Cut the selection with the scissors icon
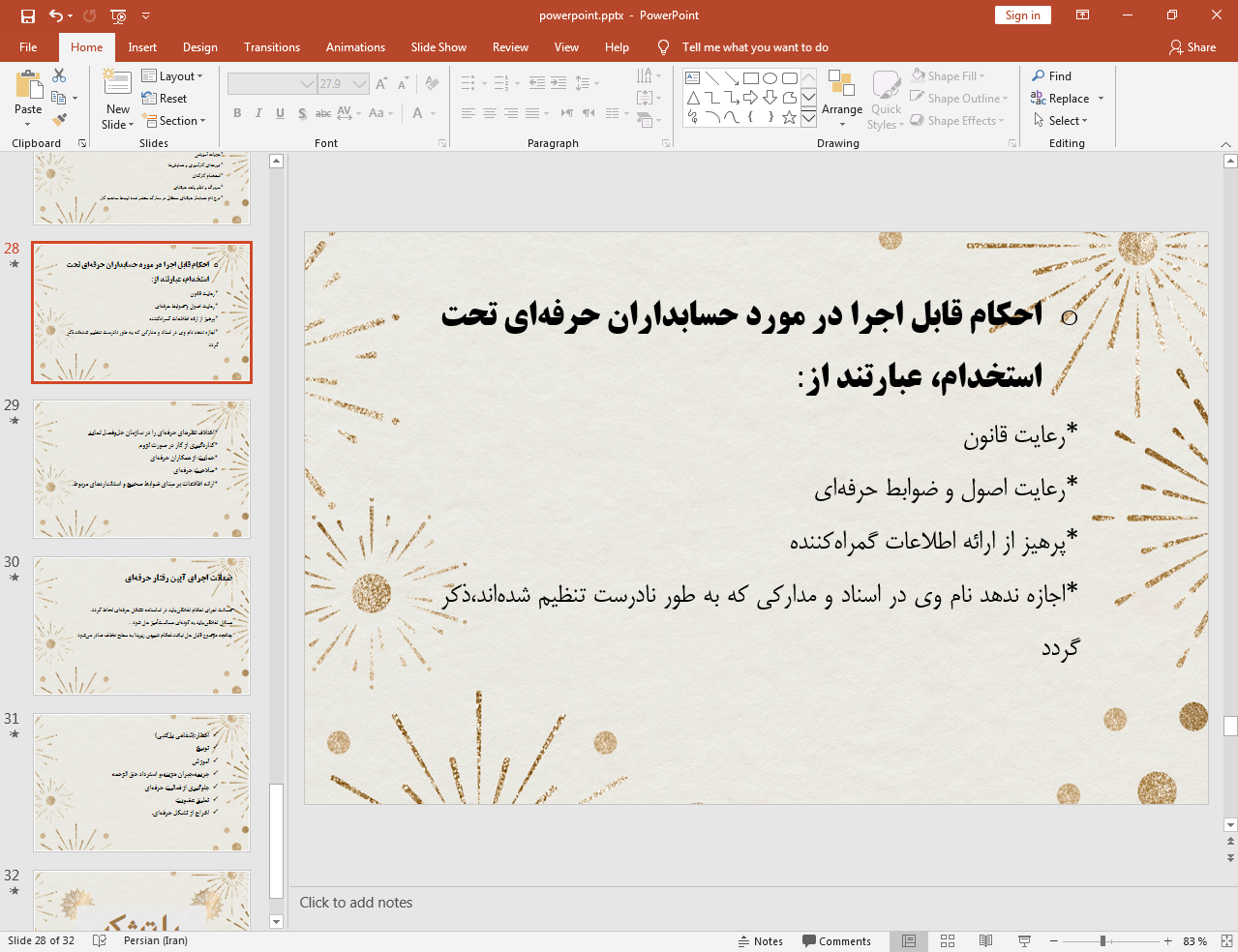Viewport: 1238px width, 952px height. click(x=59, y=75)
